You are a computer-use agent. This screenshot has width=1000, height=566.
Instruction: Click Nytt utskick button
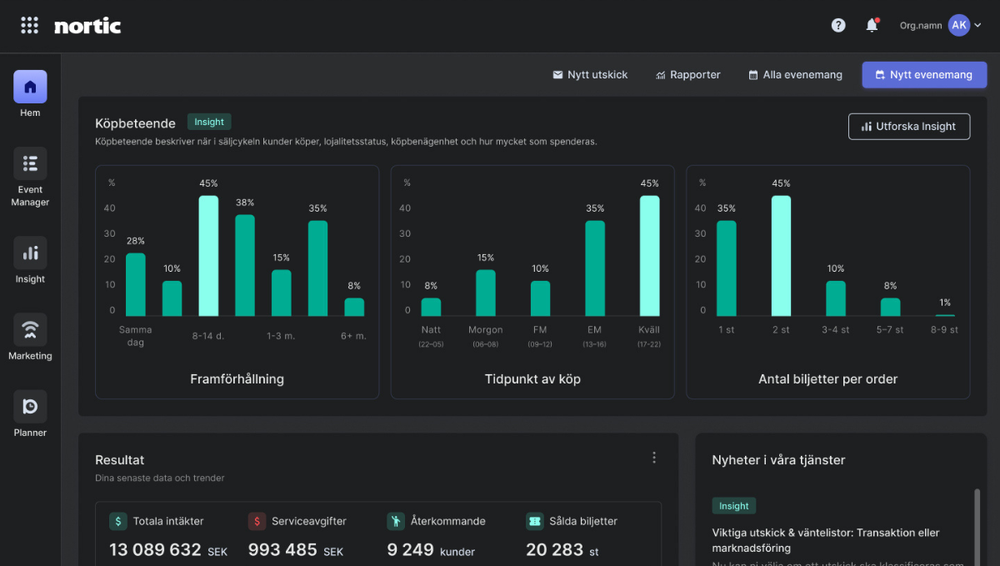pyautogui.click(x=590, y=75)
